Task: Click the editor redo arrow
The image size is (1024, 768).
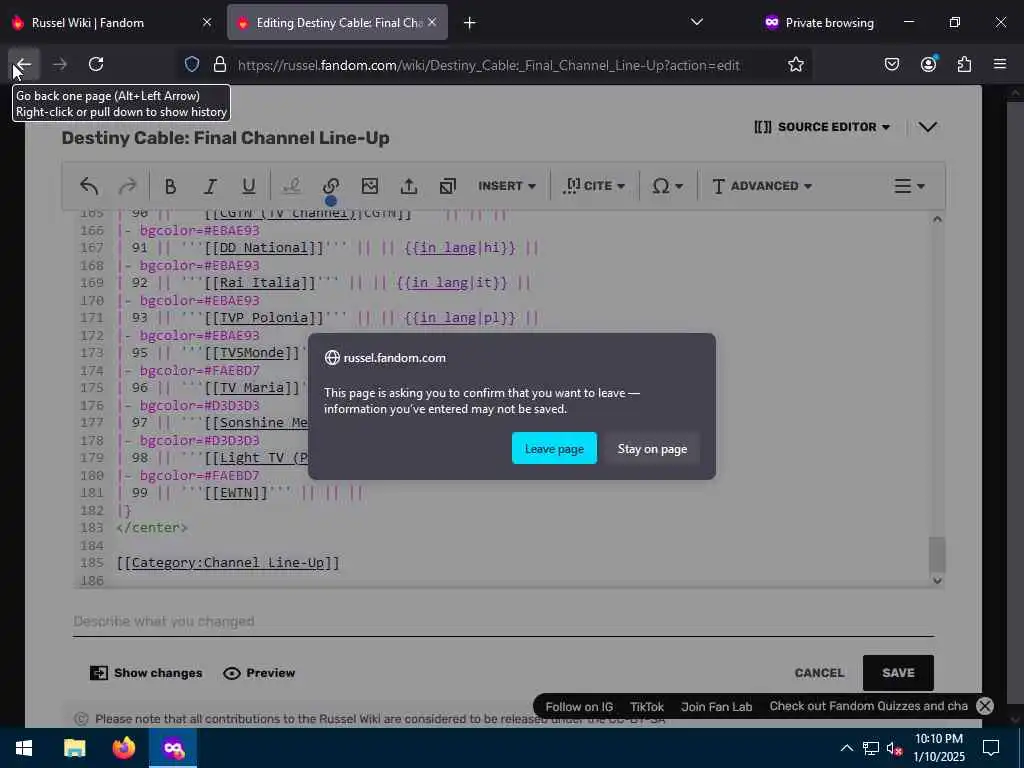Action: (127, 186)
